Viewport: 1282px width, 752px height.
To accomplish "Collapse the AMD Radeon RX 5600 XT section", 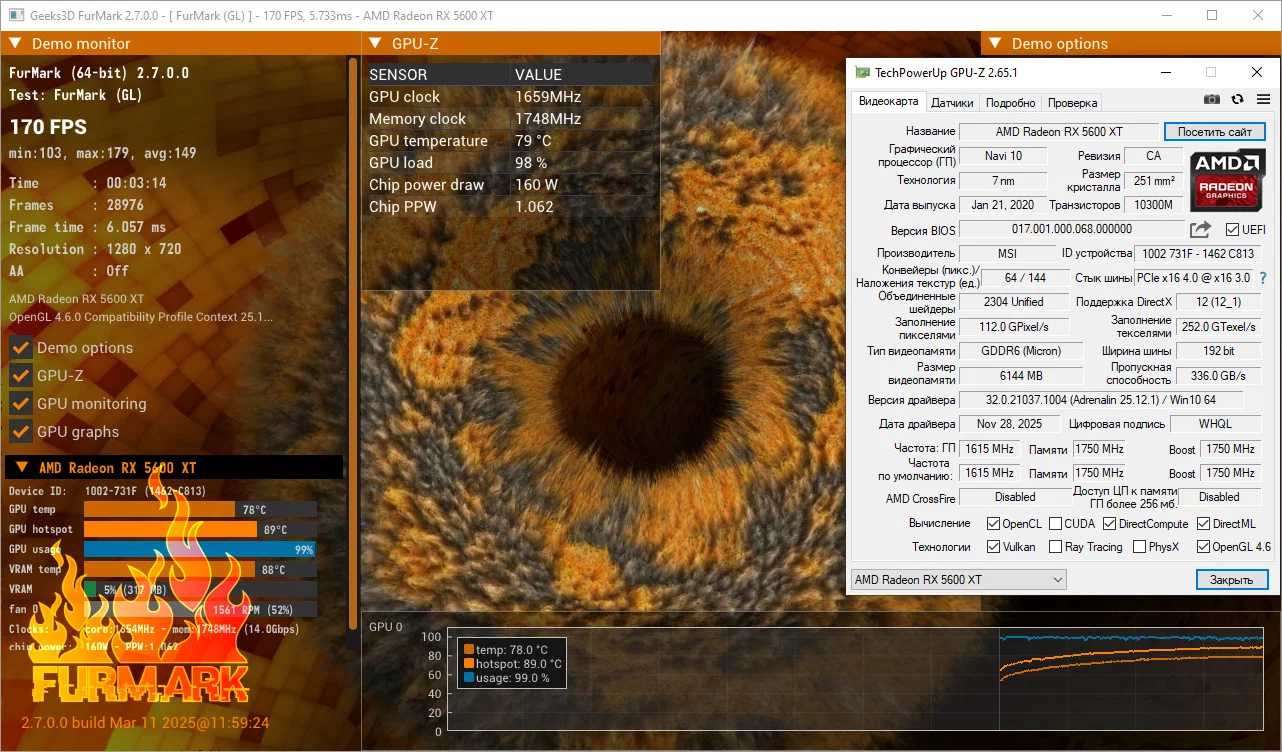I will click(x=21, y=468).
